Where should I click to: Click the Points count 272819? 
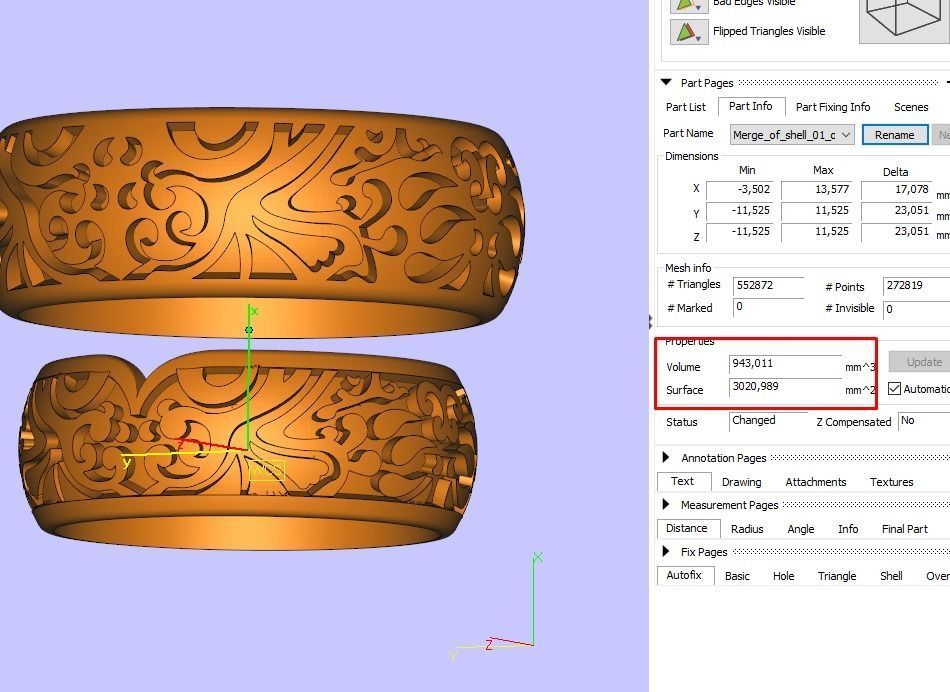click(x=916, y=286)
